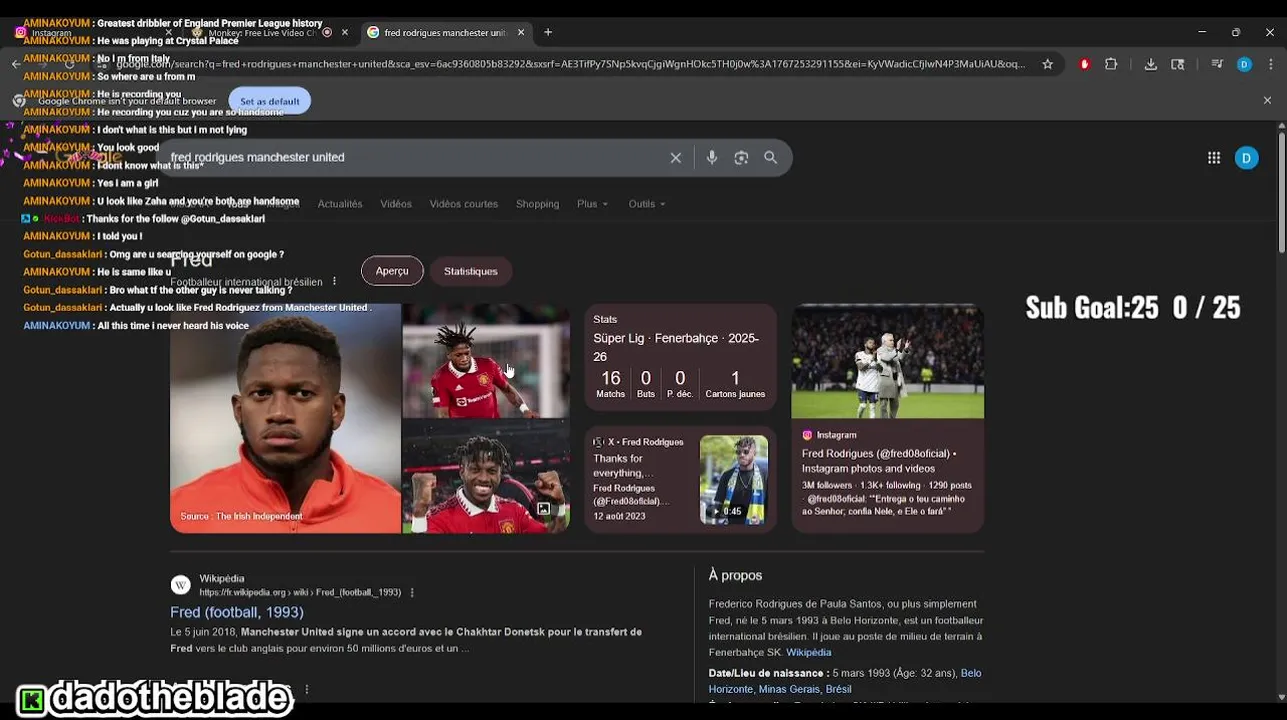The image size is (1287, 720).
Task: Open more options for Wikipédia result
Action: (412, 592)
